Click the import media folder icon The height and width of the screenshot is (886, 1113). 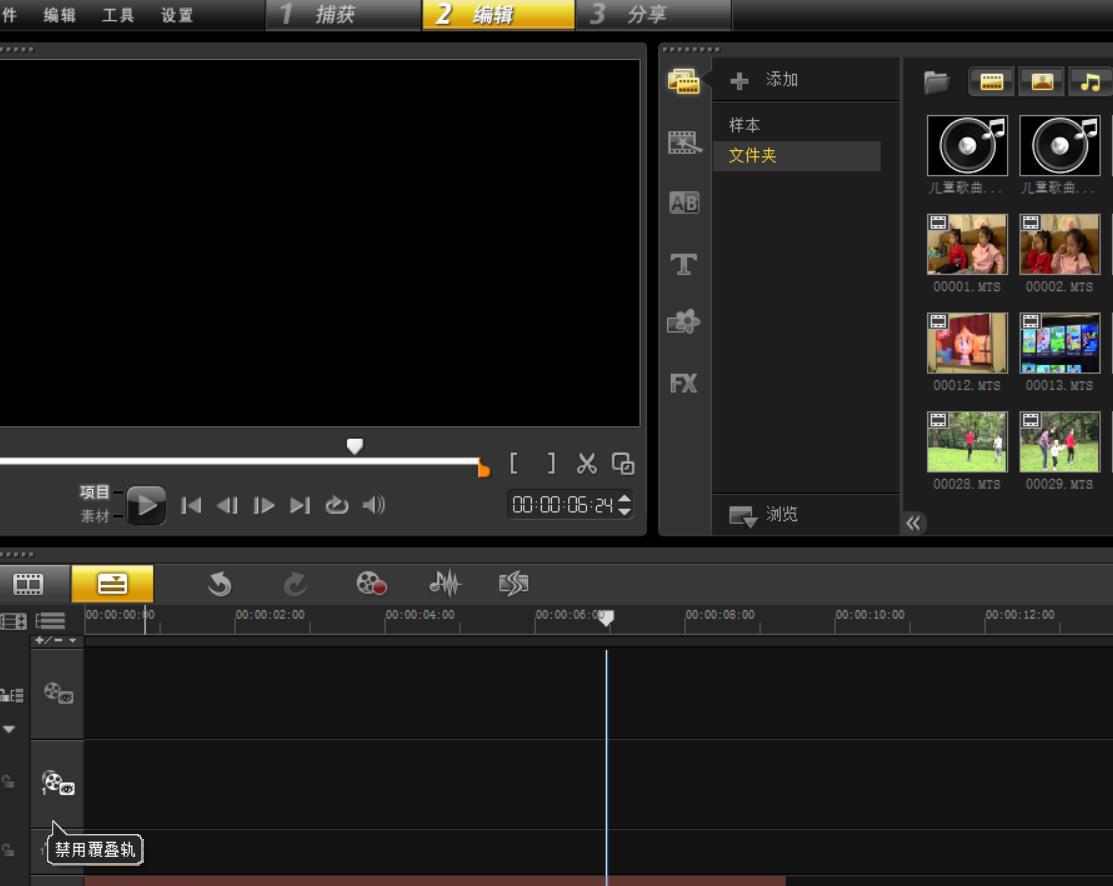click(937, 82)
